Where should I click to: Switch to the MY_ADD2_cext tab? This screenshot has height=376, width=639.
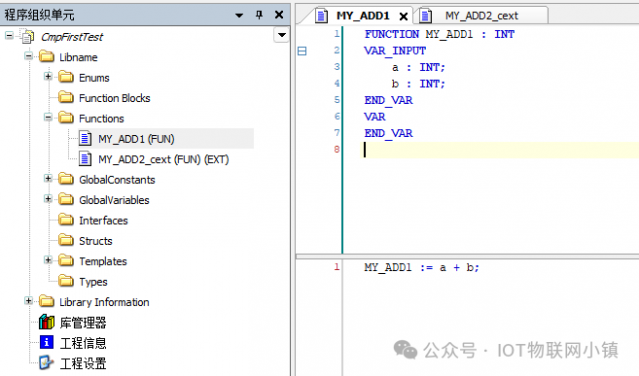pyautogui.click(x=481, y=16)
